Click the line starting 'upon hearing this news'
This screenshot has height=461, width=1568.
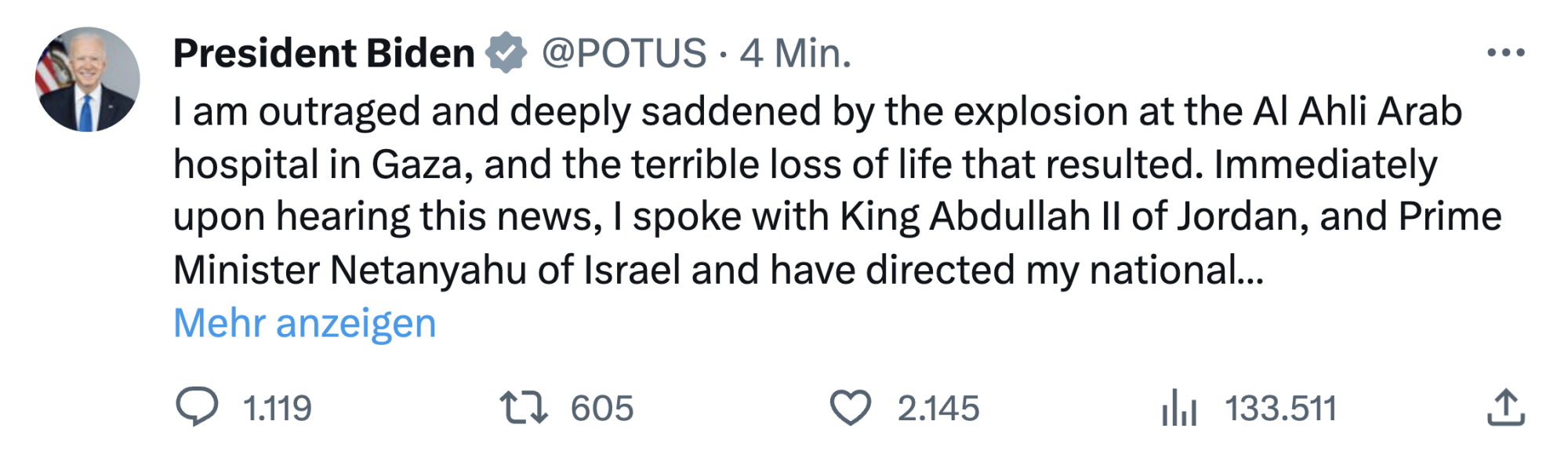tap(837, 217)
